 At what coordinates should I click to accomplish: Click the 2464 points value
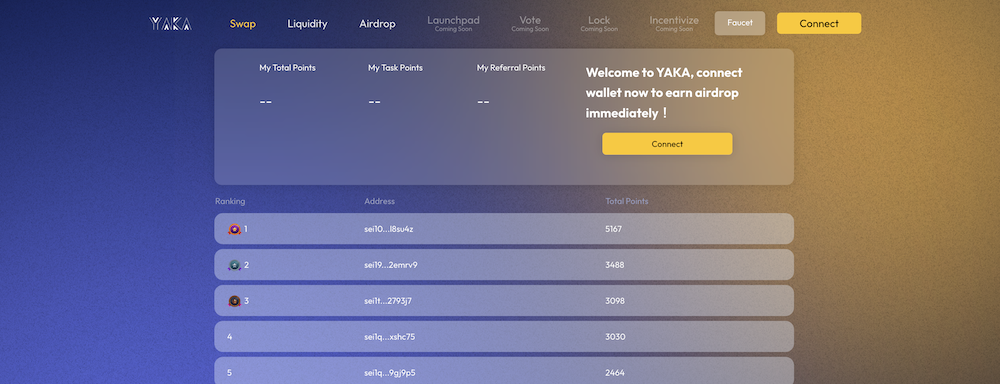[x=615, y=373]
